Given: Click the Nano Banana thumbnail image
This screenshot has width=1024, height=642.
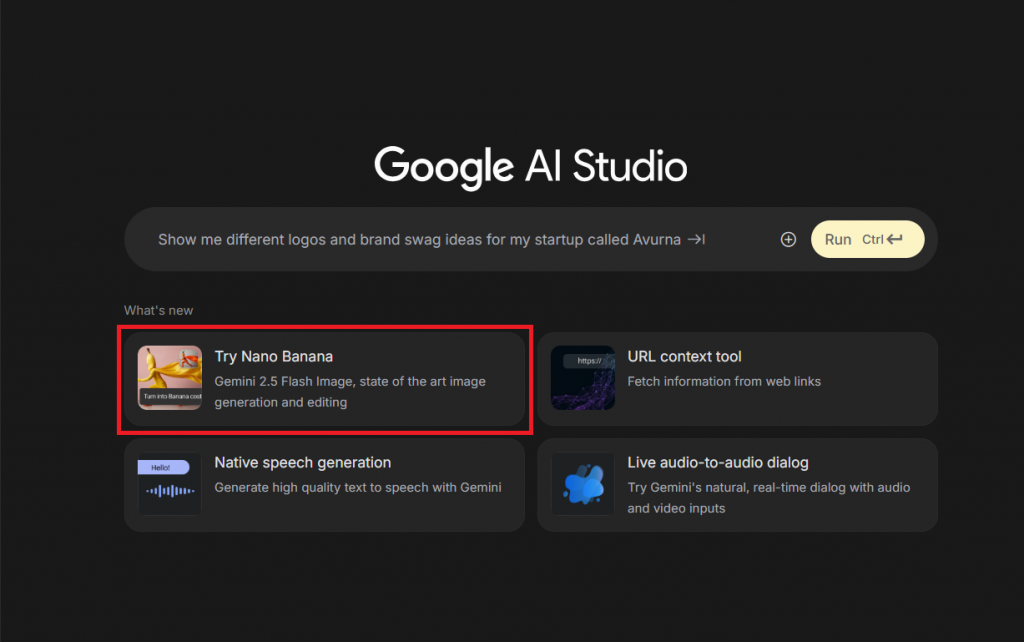Looking at the screenshot, I should (x=170, y=378).
